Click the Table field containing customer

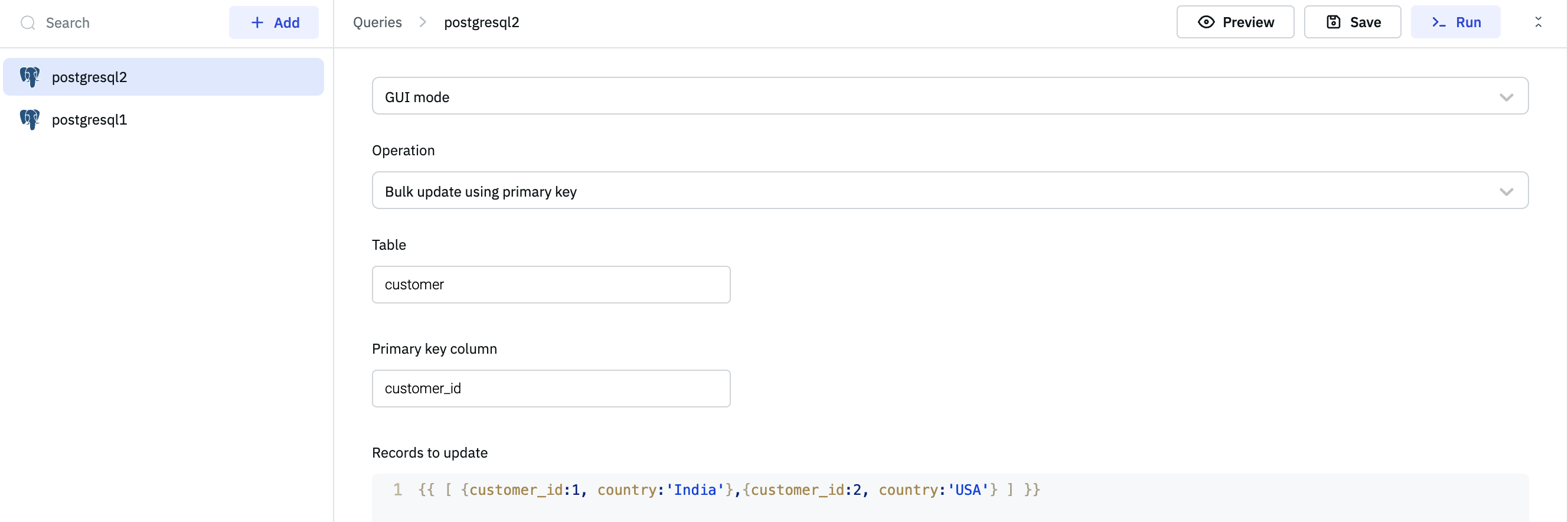pyautogui.click(x=551, y=285)
